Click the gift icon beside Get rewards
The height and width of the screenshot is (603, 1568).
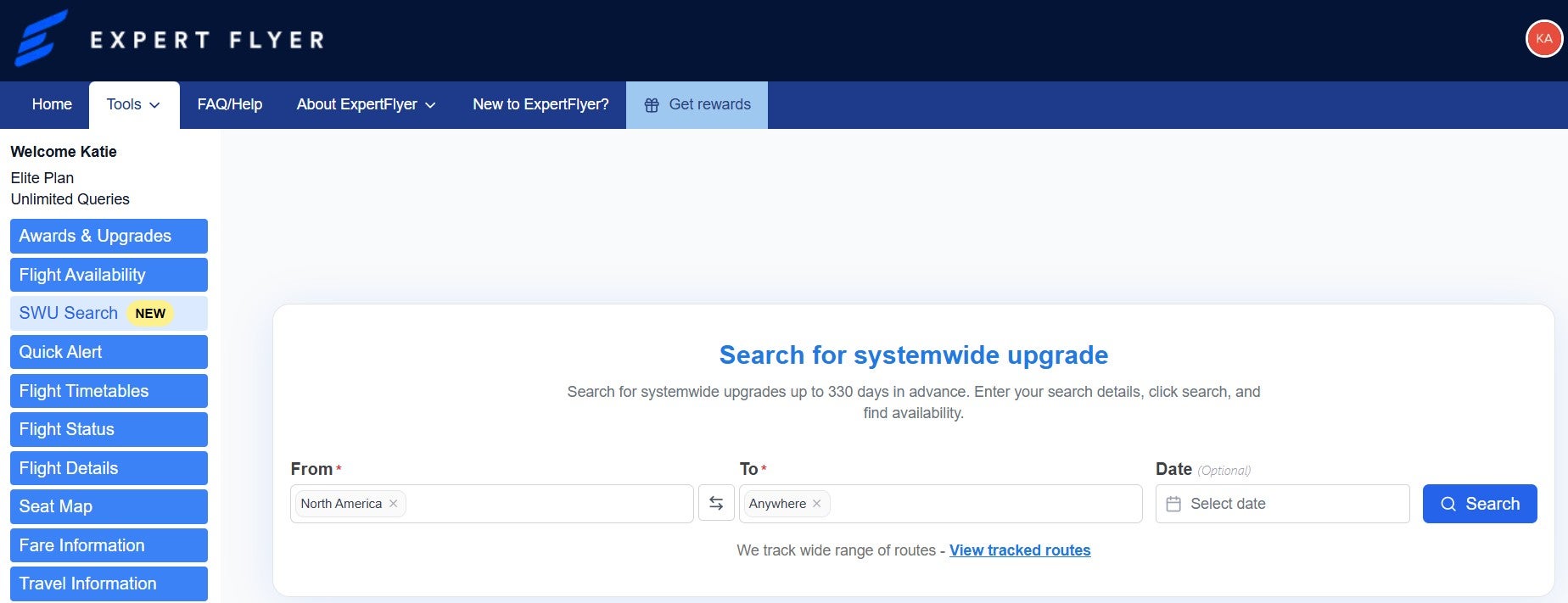pyautogui.click(x=652, y=105)
